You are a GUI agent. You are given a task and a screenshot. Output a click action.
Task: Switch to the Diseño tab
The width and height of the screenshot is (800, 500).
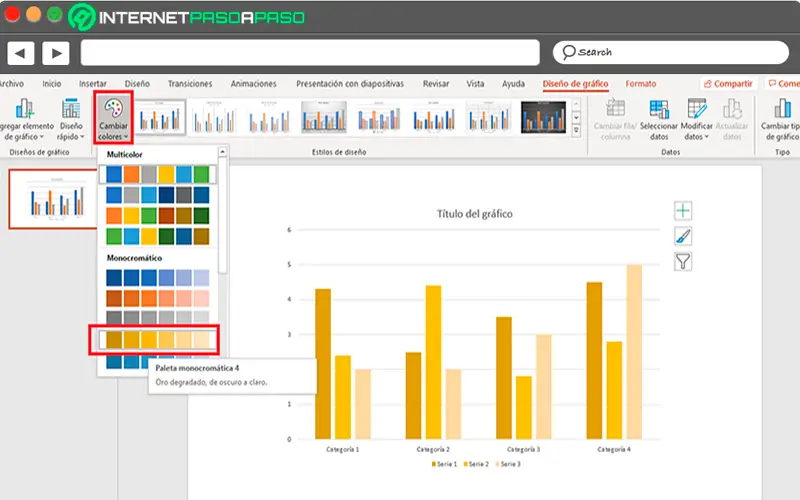click(137, 84)
